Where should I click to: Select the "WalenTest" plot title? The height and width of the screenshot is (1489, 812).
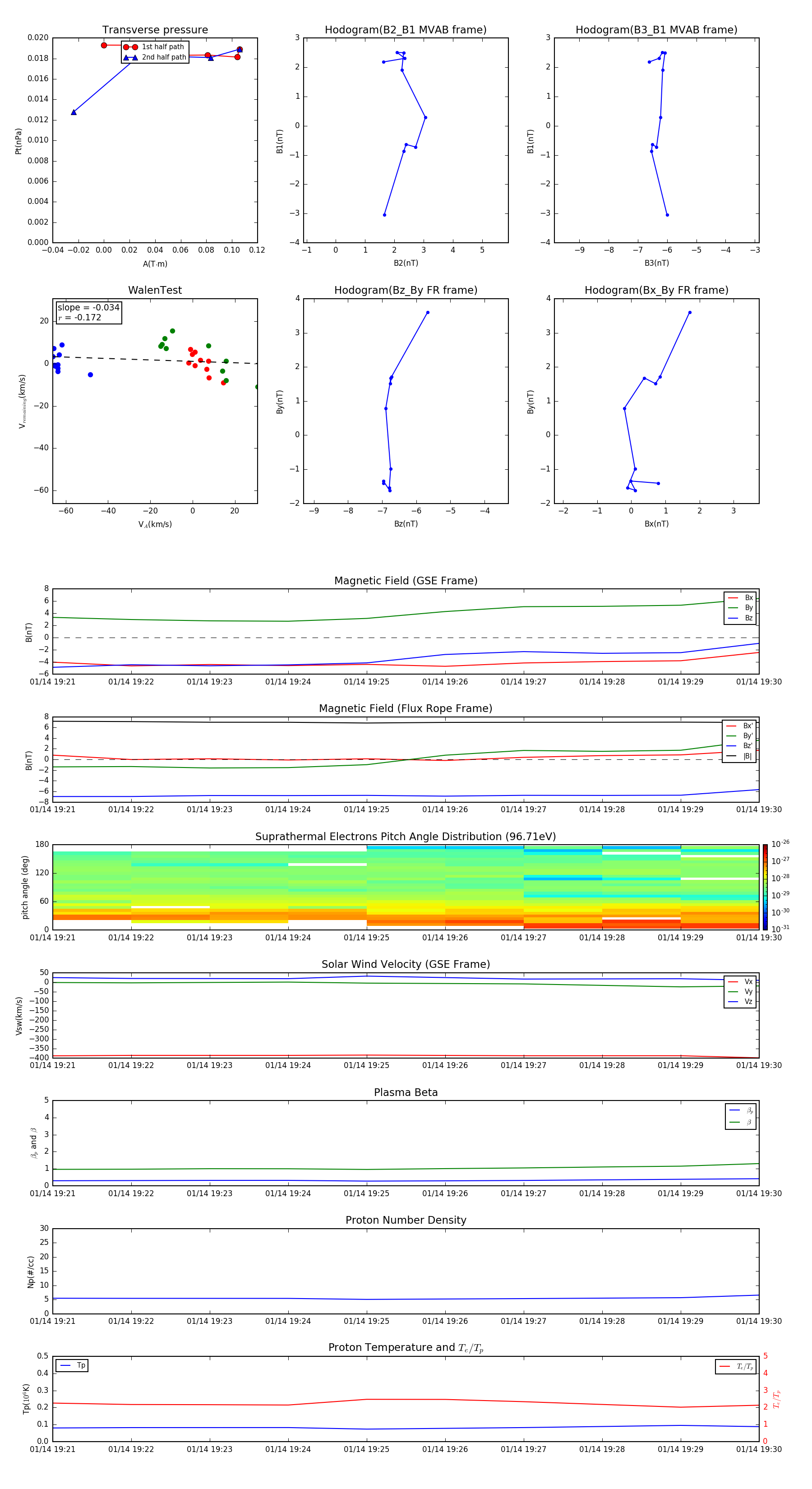(155, 290)
